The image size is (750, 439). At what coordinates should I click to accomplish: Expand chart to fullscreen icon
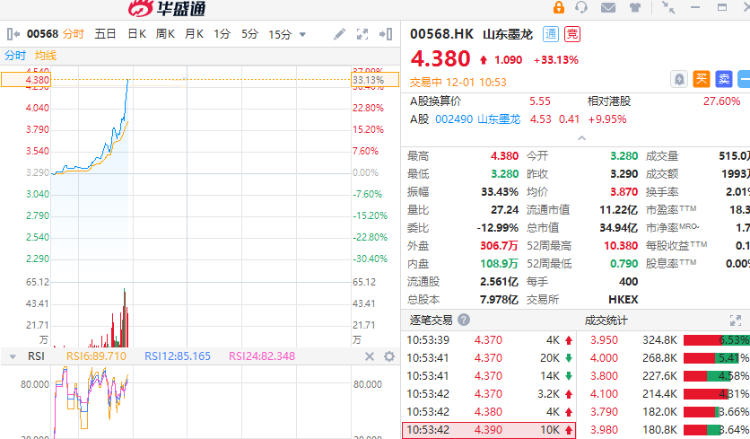[363, 34]
